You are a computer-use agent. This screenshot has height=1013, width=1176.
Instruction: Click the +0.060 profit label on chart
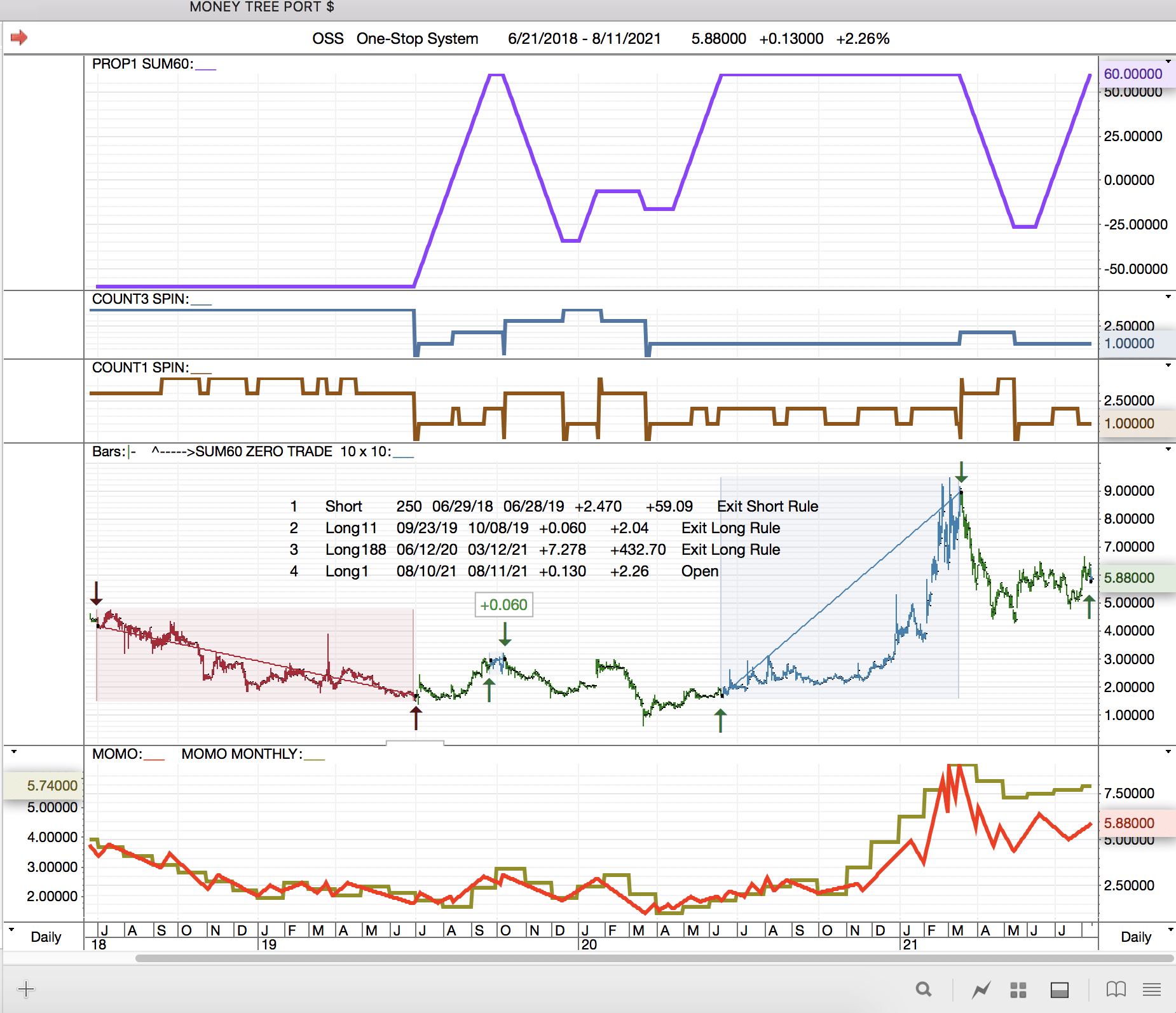(503, 605)
